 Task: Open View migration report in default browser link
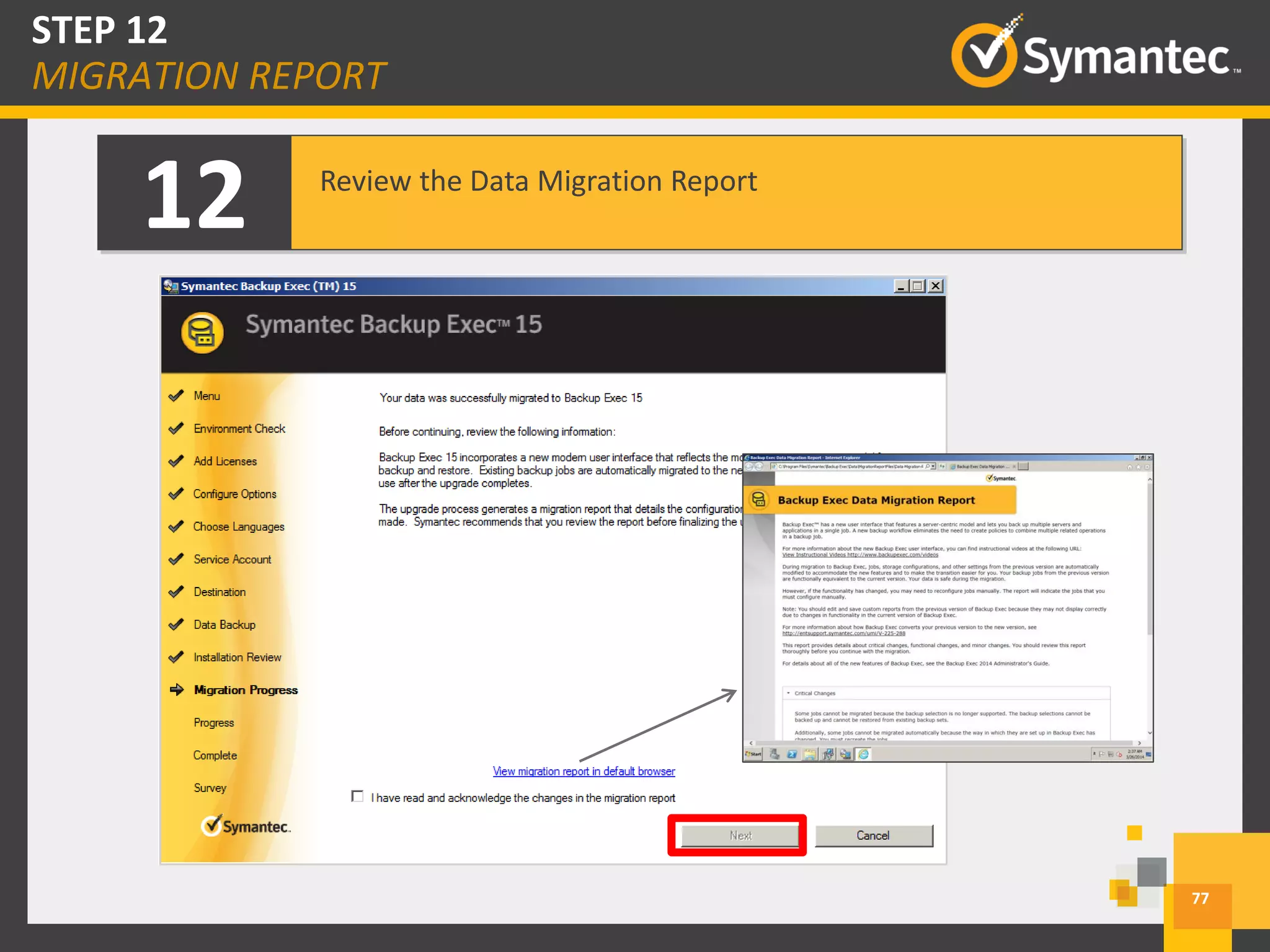(x=584, y=771)
